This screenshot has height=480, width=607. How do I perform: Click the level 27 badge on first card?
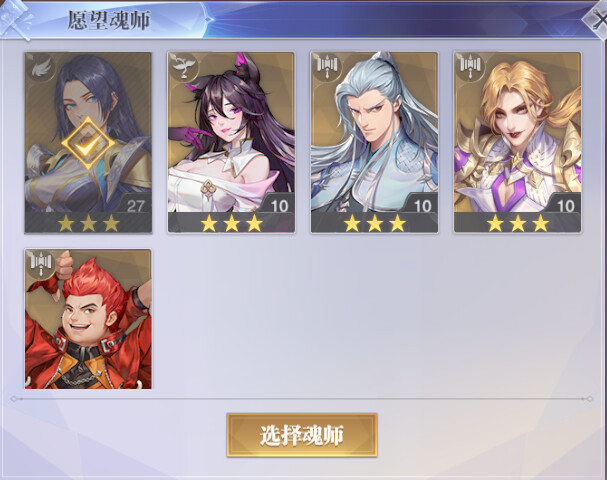pos(134,204)
